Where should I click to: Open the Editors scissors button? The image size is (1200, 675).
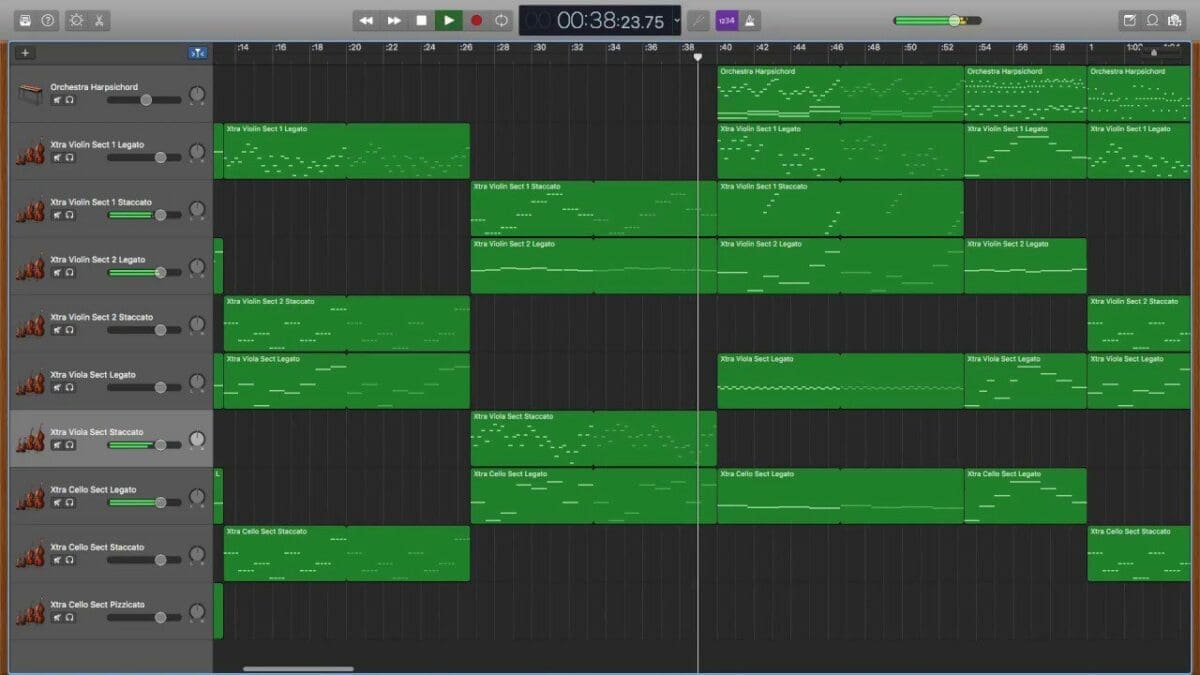[x=99, y=20]
